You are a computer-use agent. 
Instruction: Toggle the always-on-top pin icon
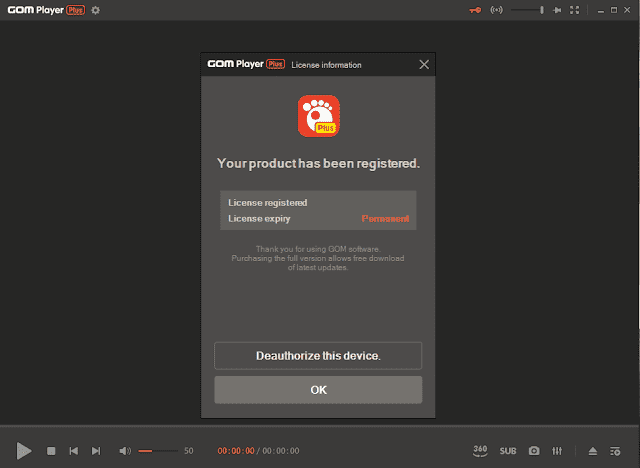(557, 10)
